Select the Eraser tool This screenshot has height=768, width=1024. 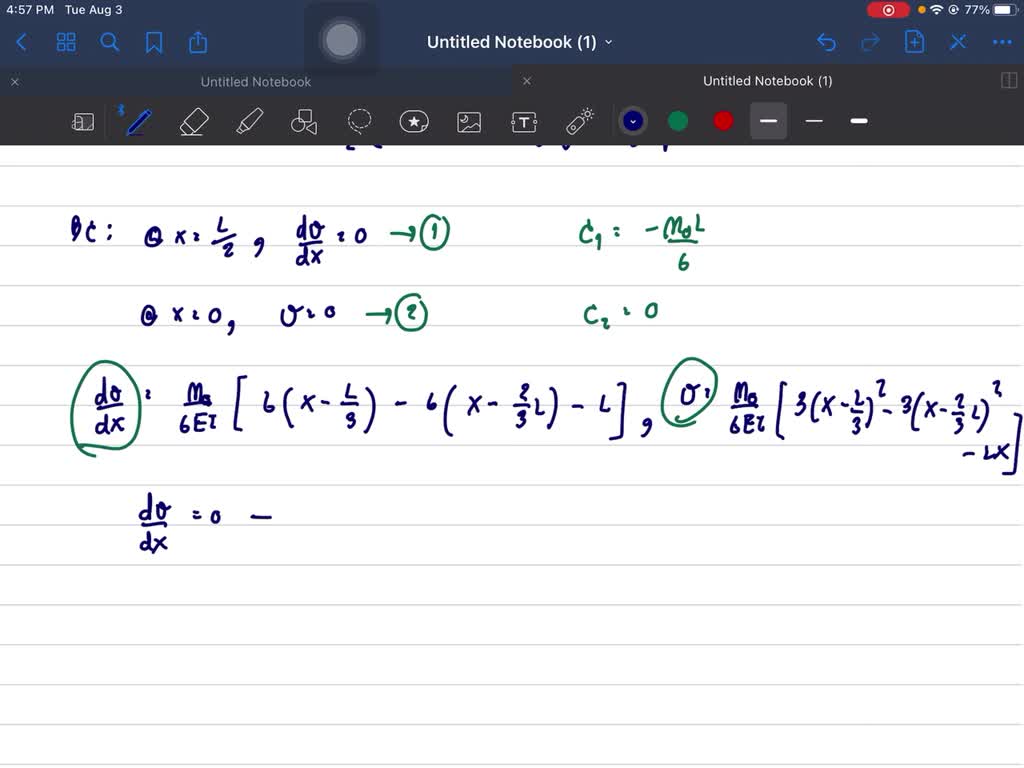click(193, 121)
